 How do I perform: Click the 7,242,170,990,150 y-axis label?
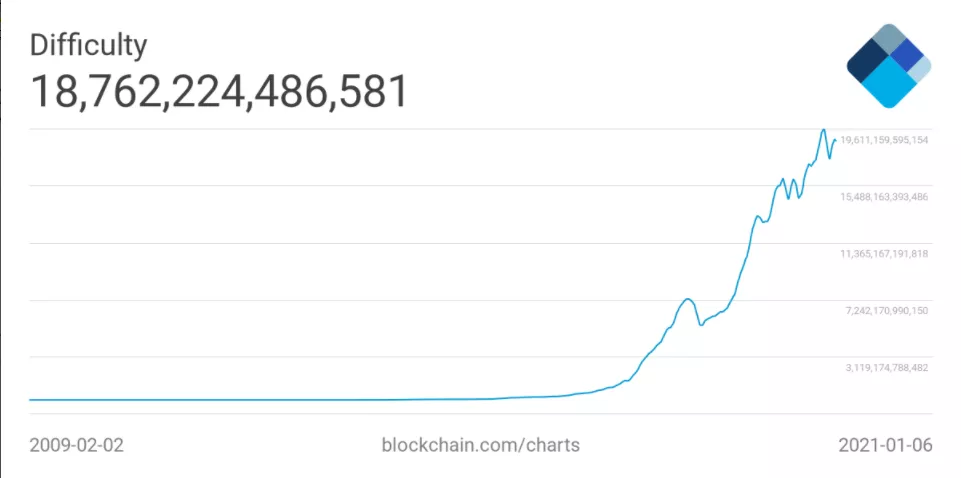pos(886,311)
